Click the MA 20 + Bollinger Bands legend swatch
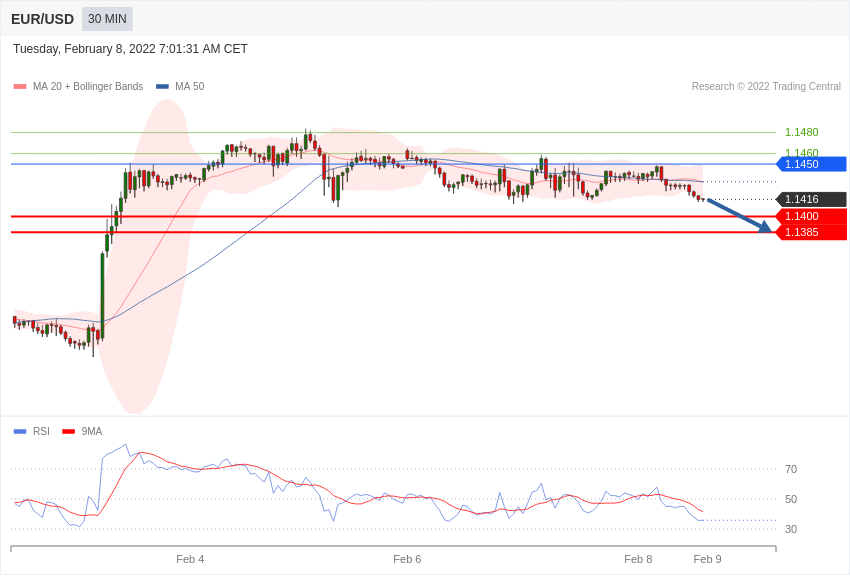Screen dimensions: 850x576 [20, 87]
